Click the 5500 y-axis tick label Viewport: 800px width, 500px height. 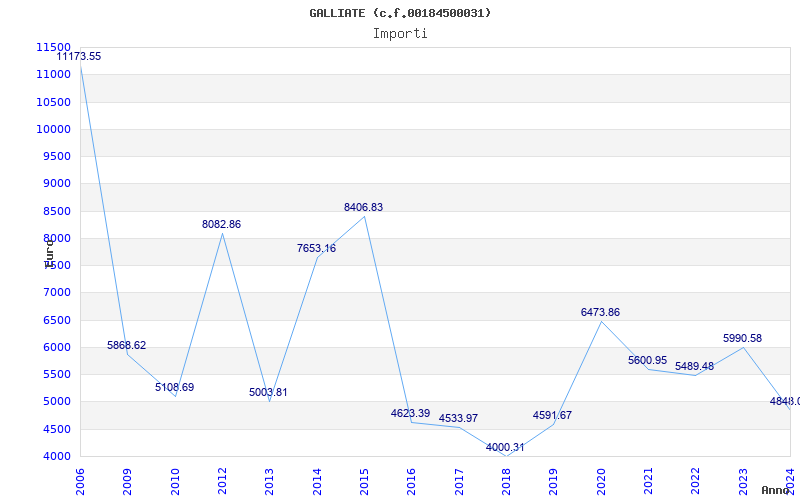tap(56, 374)
